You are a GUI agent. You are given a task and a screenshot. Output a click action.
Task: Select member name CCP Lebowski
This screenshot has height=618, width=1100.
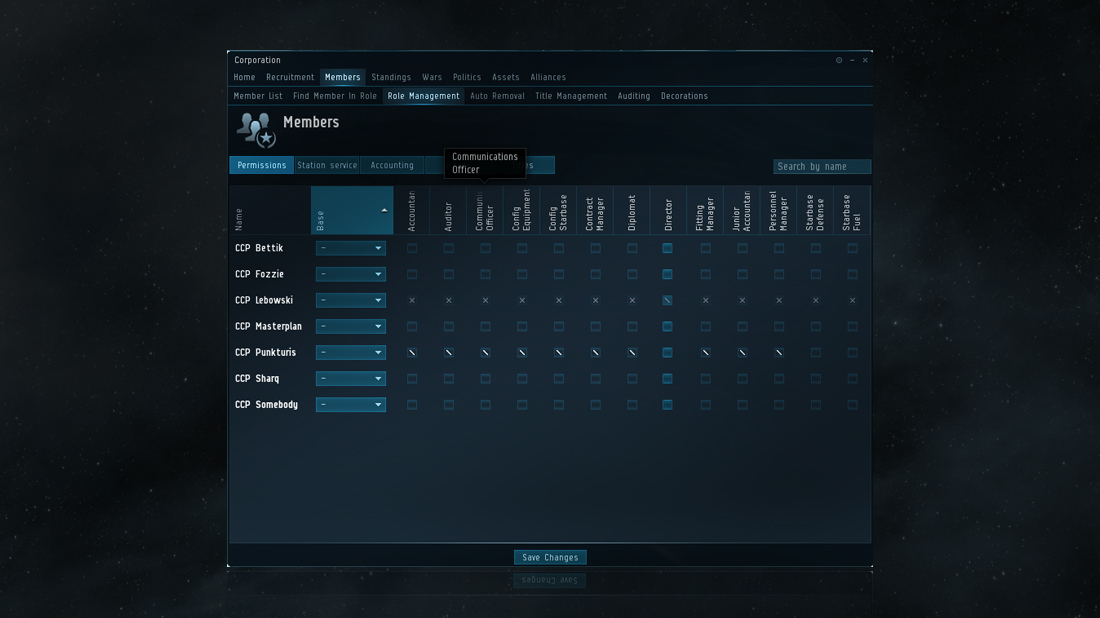[264, 300]
